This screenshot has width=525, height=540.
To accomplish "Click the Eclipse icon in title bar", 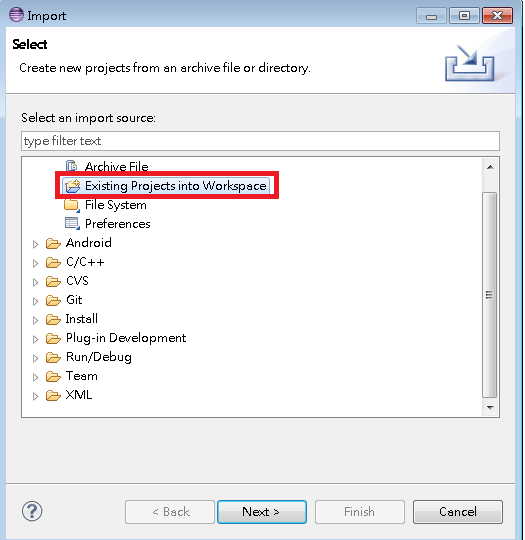I will (x=16, y=15).
